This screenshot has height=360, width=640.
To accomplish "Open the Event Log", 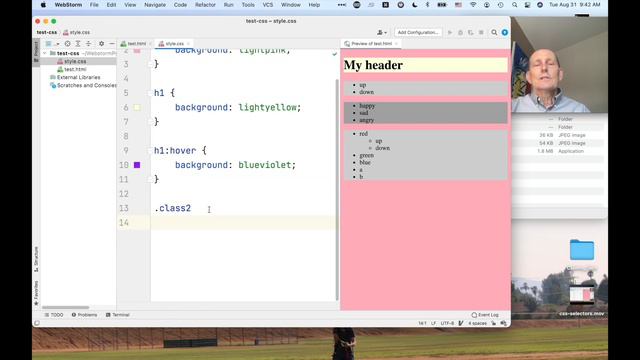I will 485,315.
